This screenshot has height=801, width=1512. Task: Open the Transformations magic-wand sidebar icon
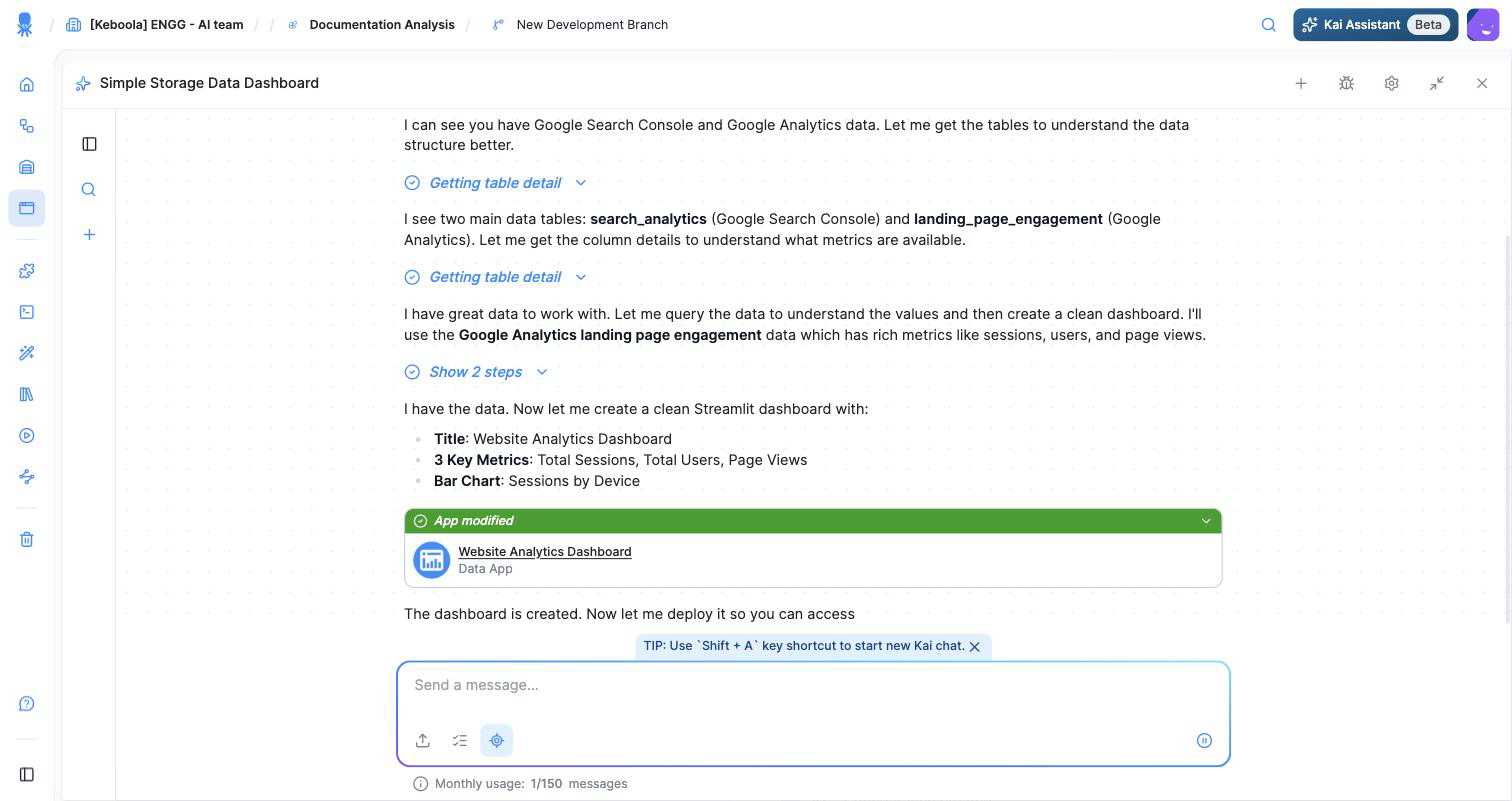point(27,353)
